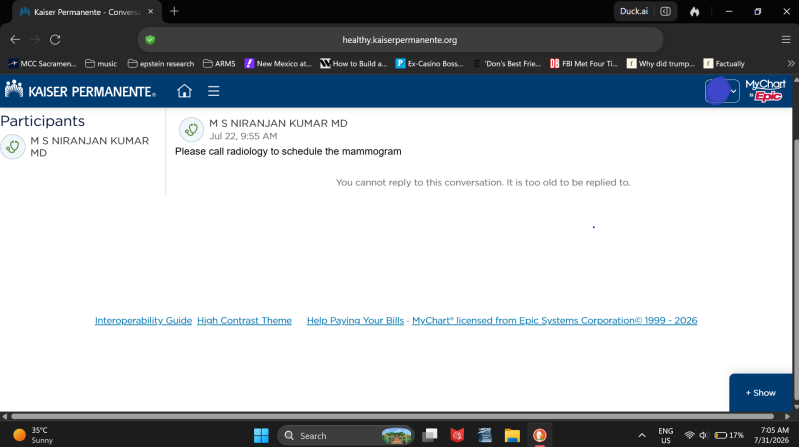Open FBI Met Four Ti... bookmark

[584, 64]
